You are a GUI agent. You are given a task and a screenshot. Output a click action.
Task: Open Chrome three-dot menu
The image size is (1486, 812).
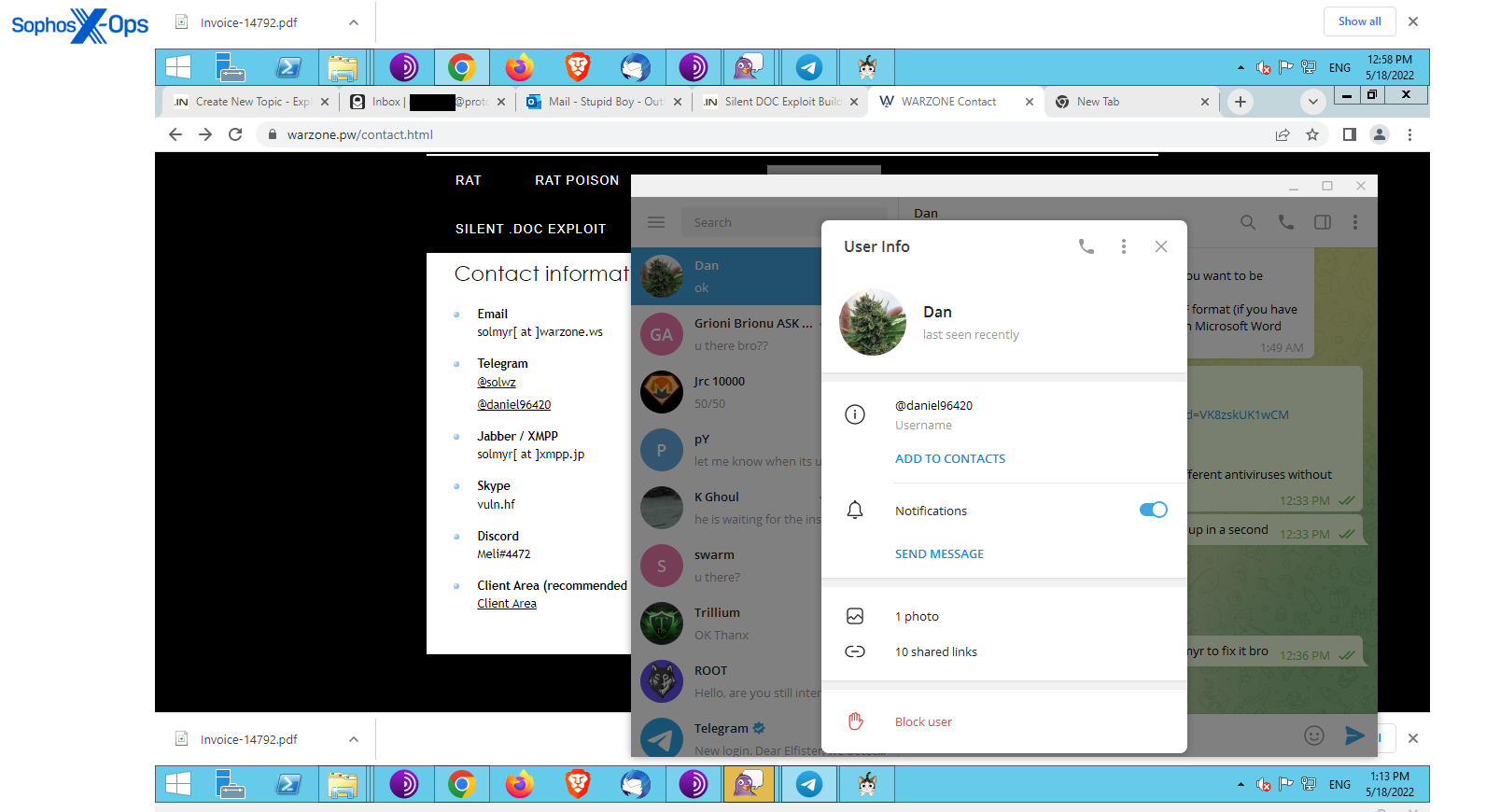tap(1409, 134)
